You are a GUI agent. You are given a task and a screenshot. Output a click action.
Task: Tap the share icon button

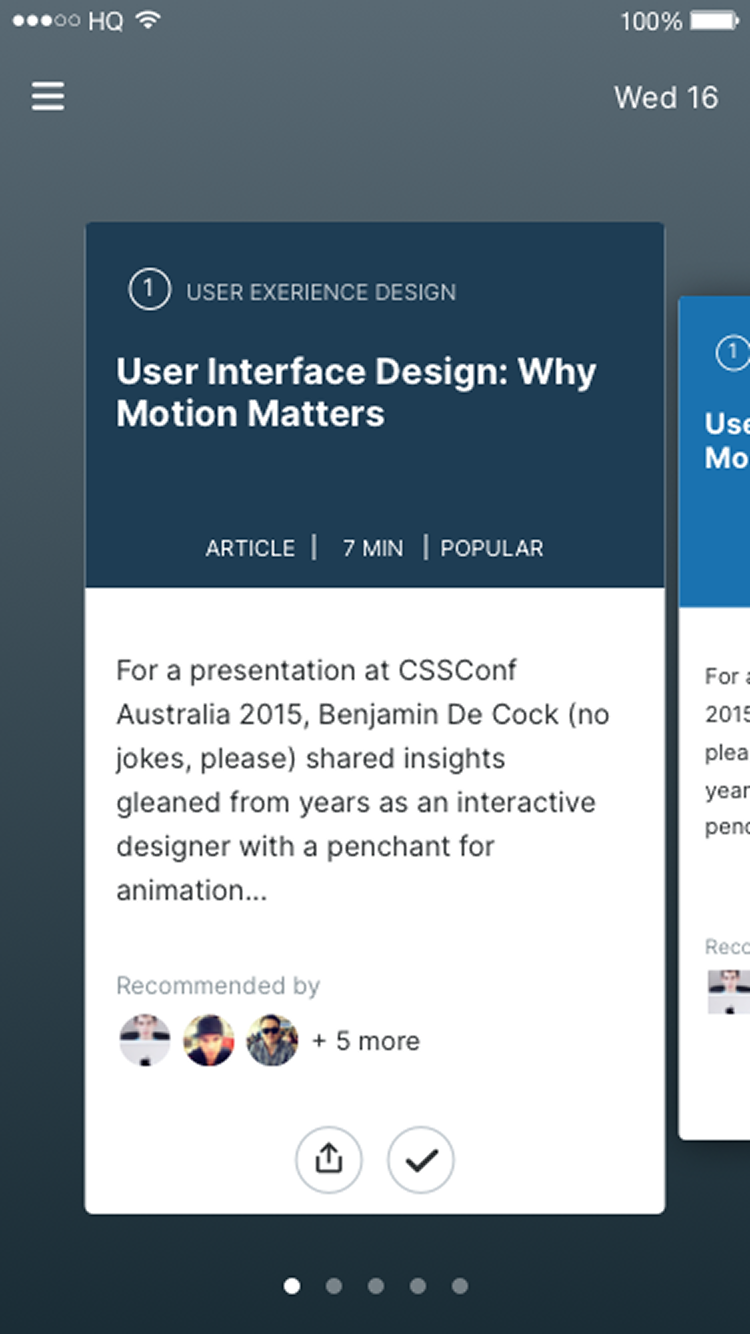(x=329, y=1159)
